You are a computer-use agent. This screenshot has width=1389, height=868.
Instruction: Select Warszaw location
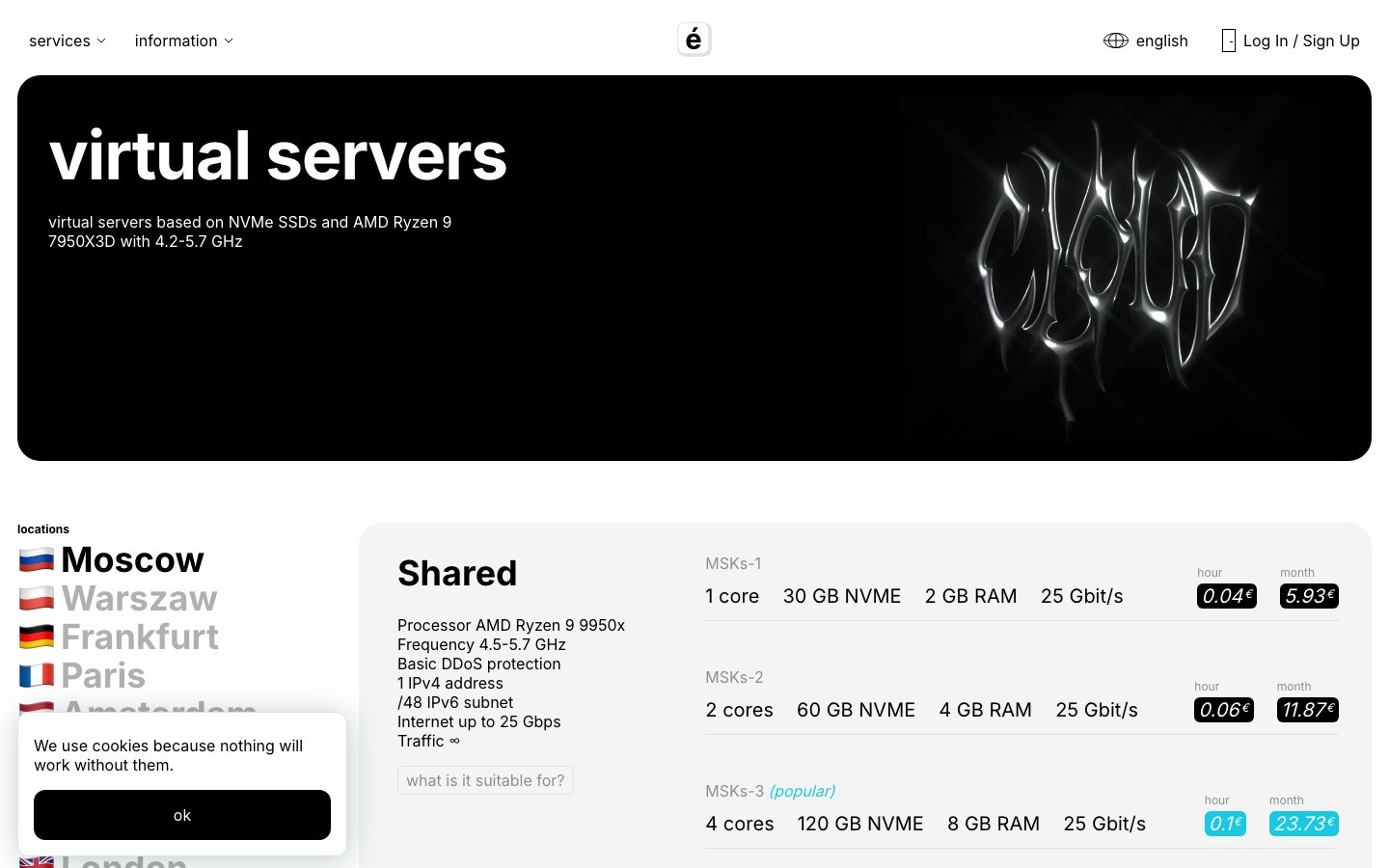(139, 598)
